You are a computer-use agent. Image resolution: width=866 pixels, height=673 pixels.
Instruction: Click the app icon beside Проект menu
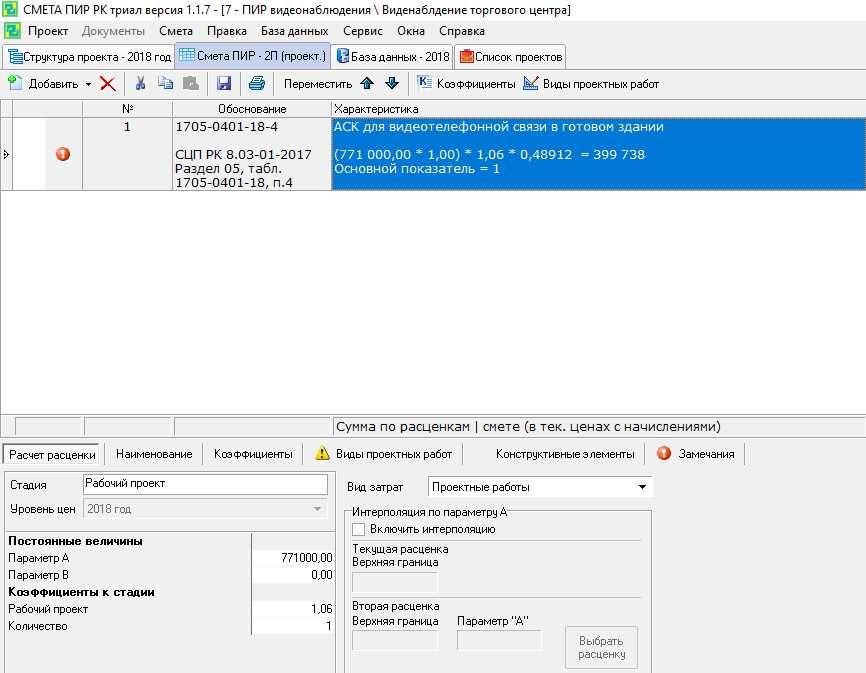(x=12, y=31)
